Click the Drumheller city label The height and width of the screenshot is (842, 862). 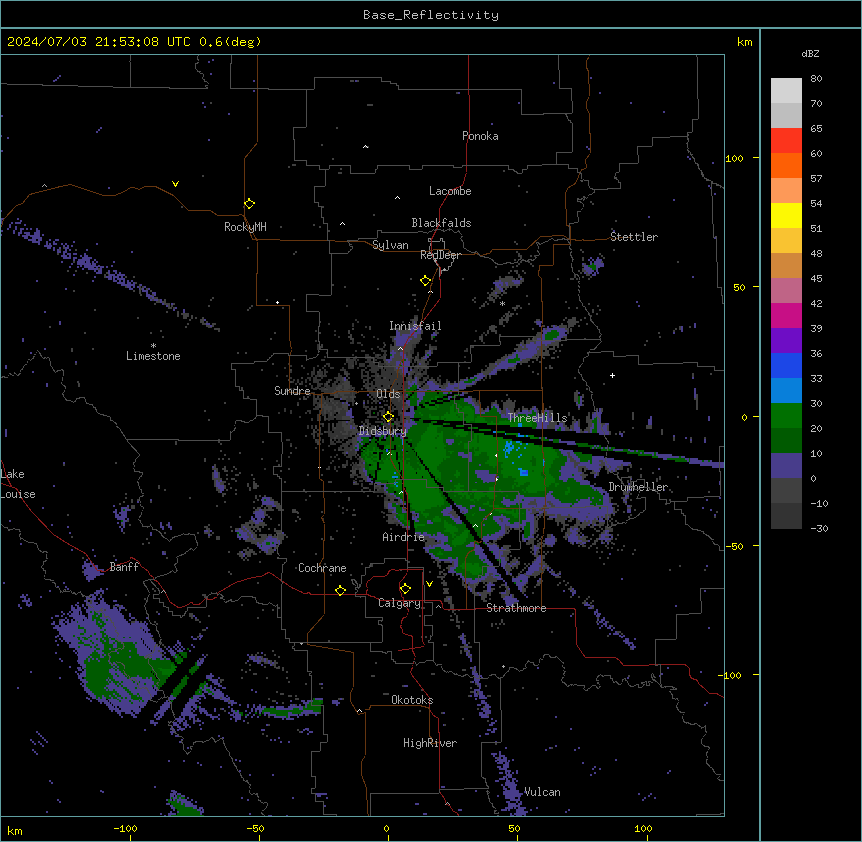638,487
